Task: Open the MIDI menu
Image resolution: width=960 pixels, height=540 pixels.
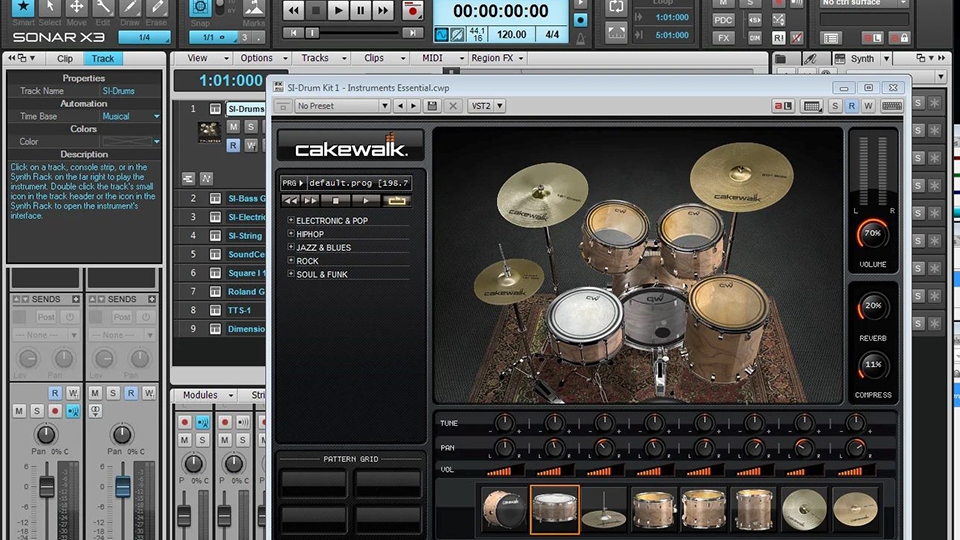Action: pyautogui.click(x=441, y=58)
